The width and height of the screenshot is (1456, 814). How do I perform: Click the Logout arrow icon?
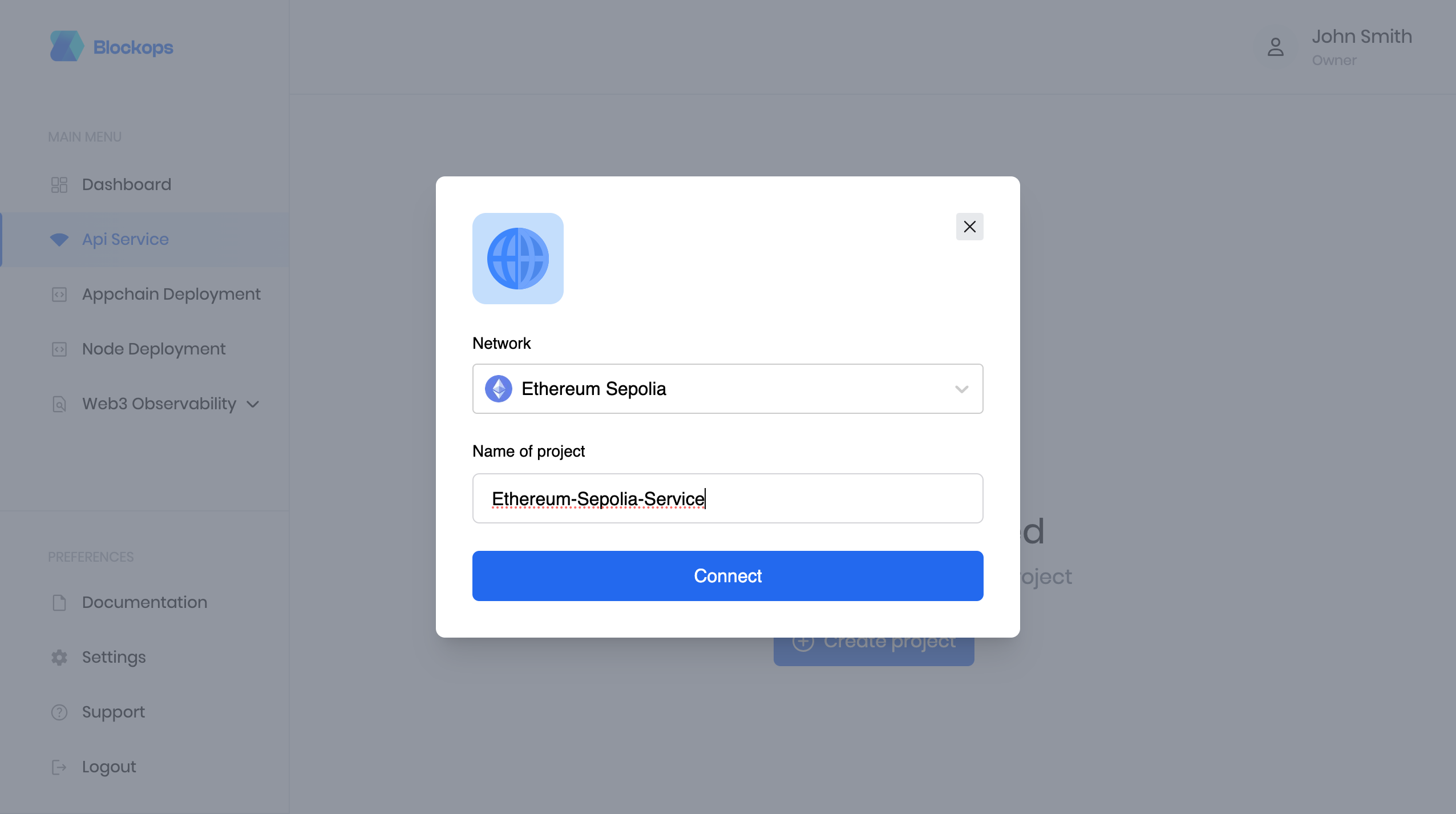pos(59,767)
